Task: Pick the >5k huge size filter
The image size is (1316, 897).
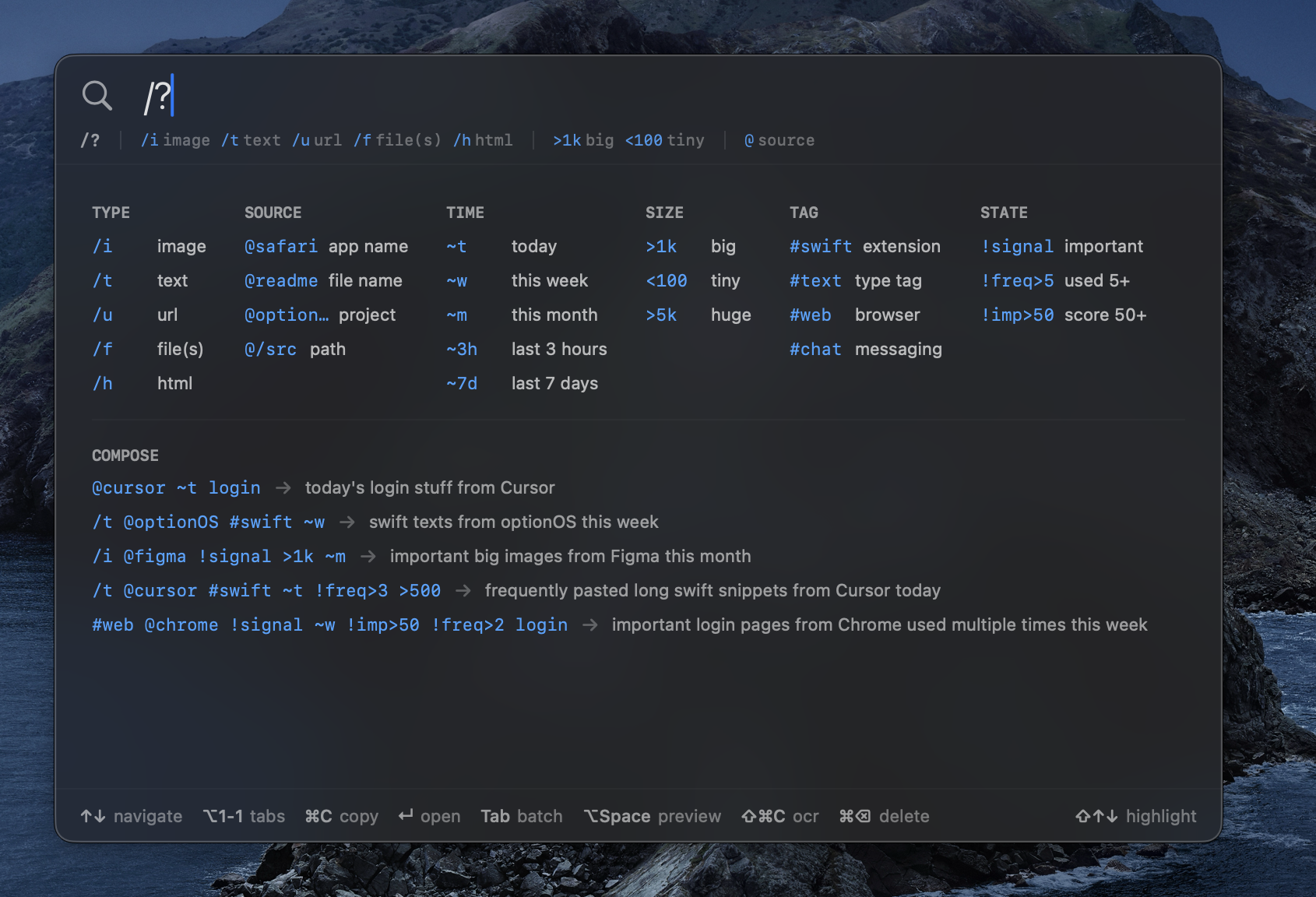Action: [x=661, y=315]
